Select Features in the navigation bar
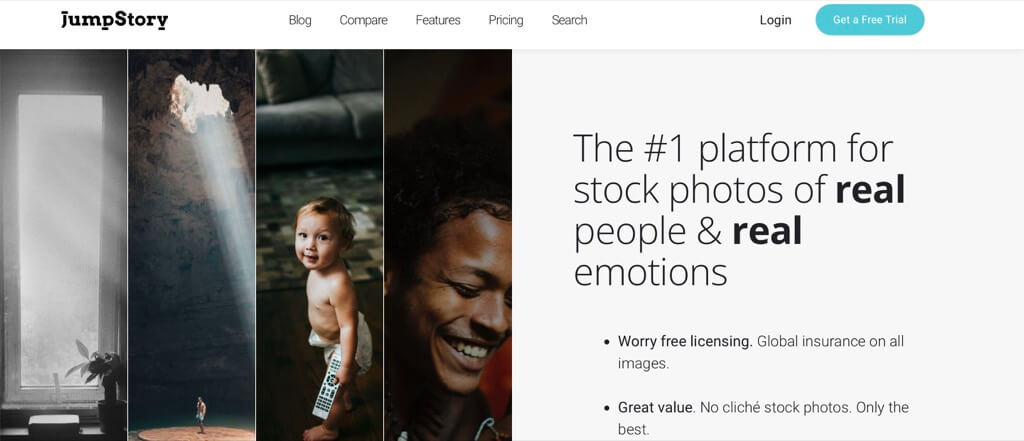The width and height of the screenshot is (1024, 441). coord(438,20)
